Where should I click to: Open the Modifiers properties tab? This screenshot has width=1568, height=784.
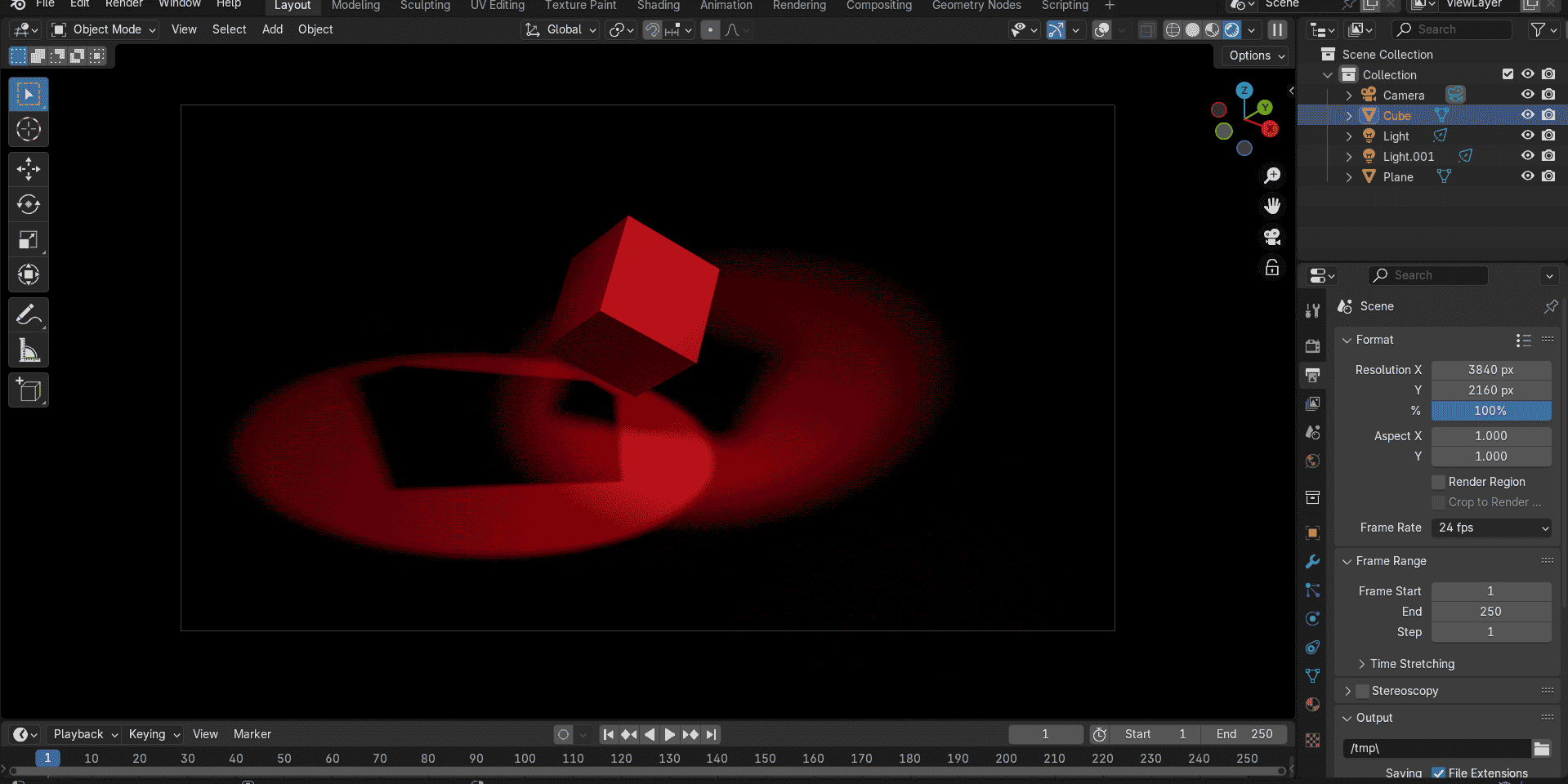(1312, 562)
